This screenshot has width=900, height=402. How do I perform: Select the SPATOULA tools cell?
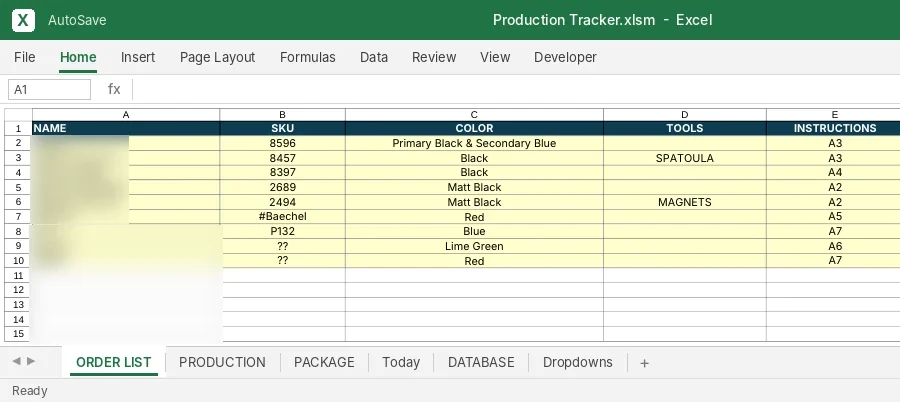tap(685, 158)
